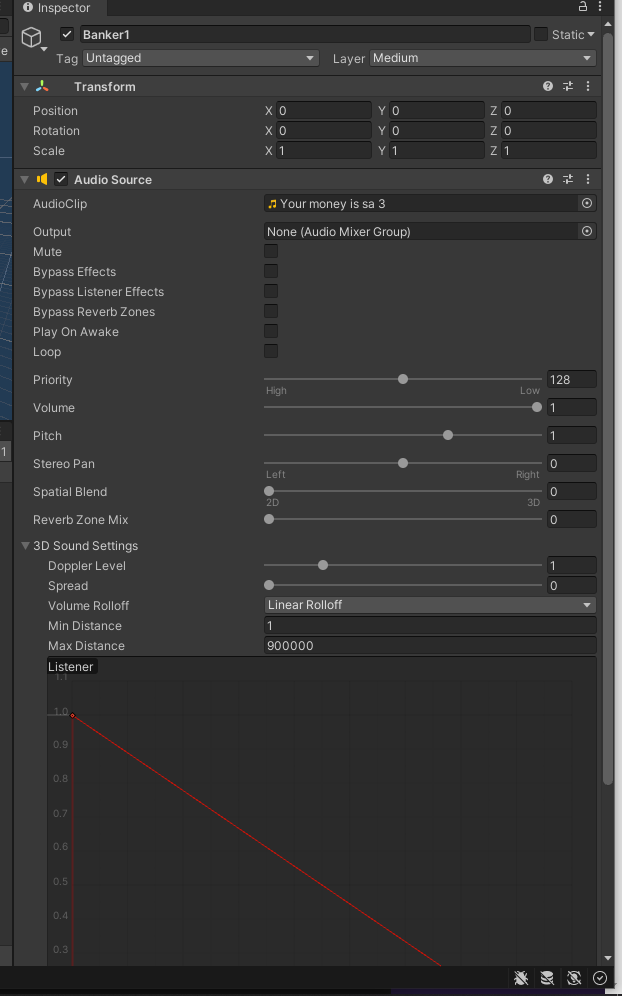
Task: Open the Inspector panel three-dot menu
Action: pyautogui.click(x=602, y=7)
